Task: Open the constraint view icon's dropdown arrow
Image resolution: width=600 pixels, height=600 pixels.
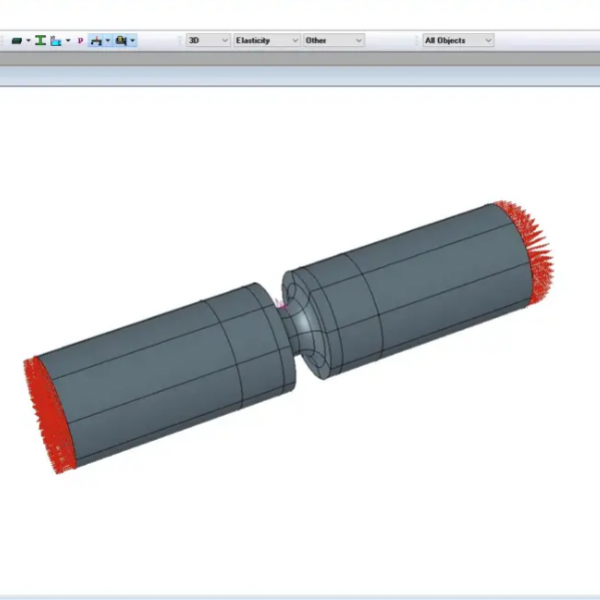Action: (x=133, y=41)
